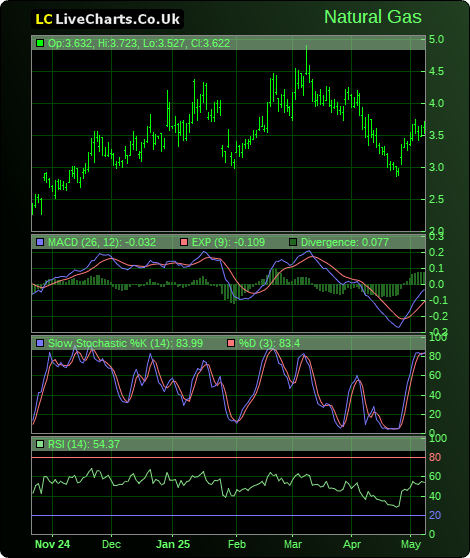Click the red EXP (9) legend square
470x558 pixels.
coord(184,242)
